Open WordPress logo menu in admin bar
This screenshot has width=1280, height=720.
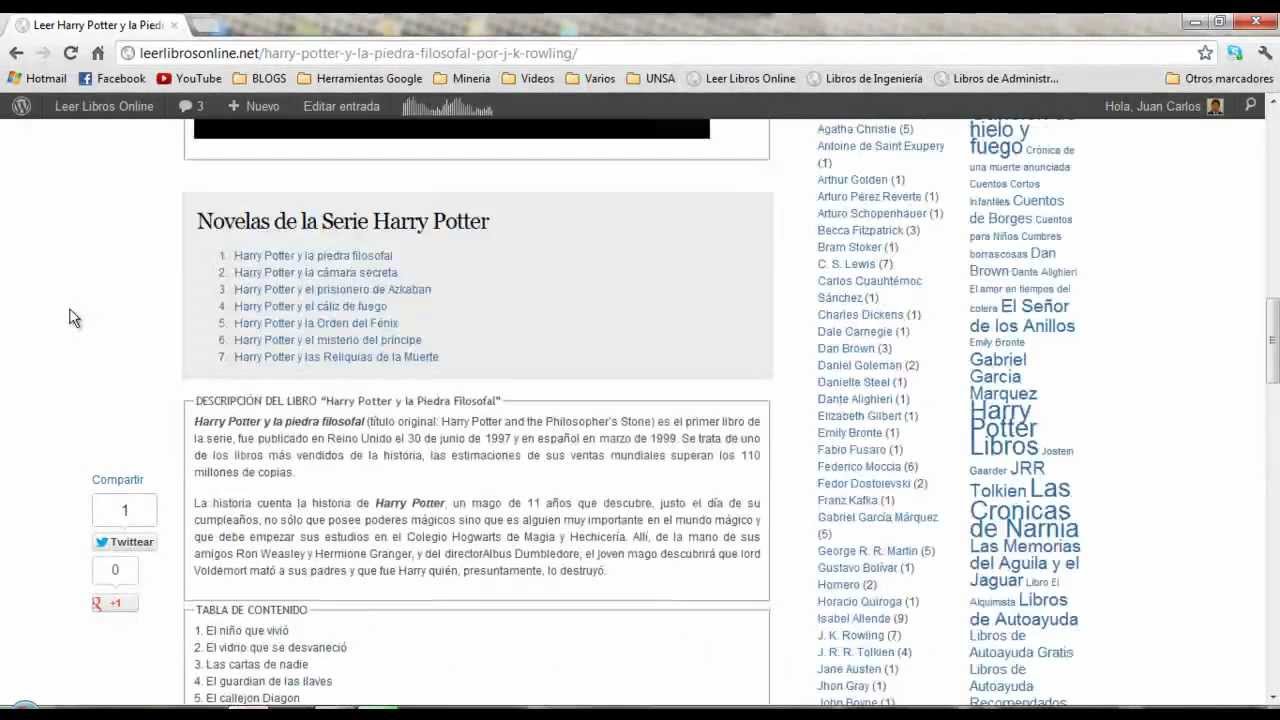[21, 106]
